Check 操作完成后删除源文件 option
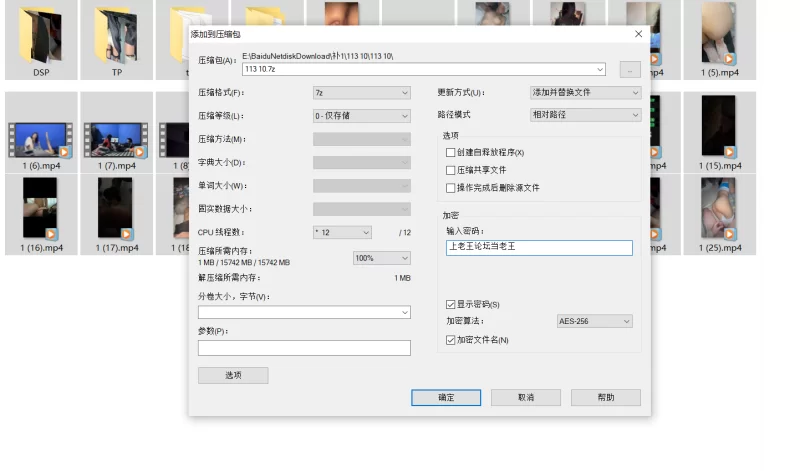800x471 pixels. [x=451, y=188]
